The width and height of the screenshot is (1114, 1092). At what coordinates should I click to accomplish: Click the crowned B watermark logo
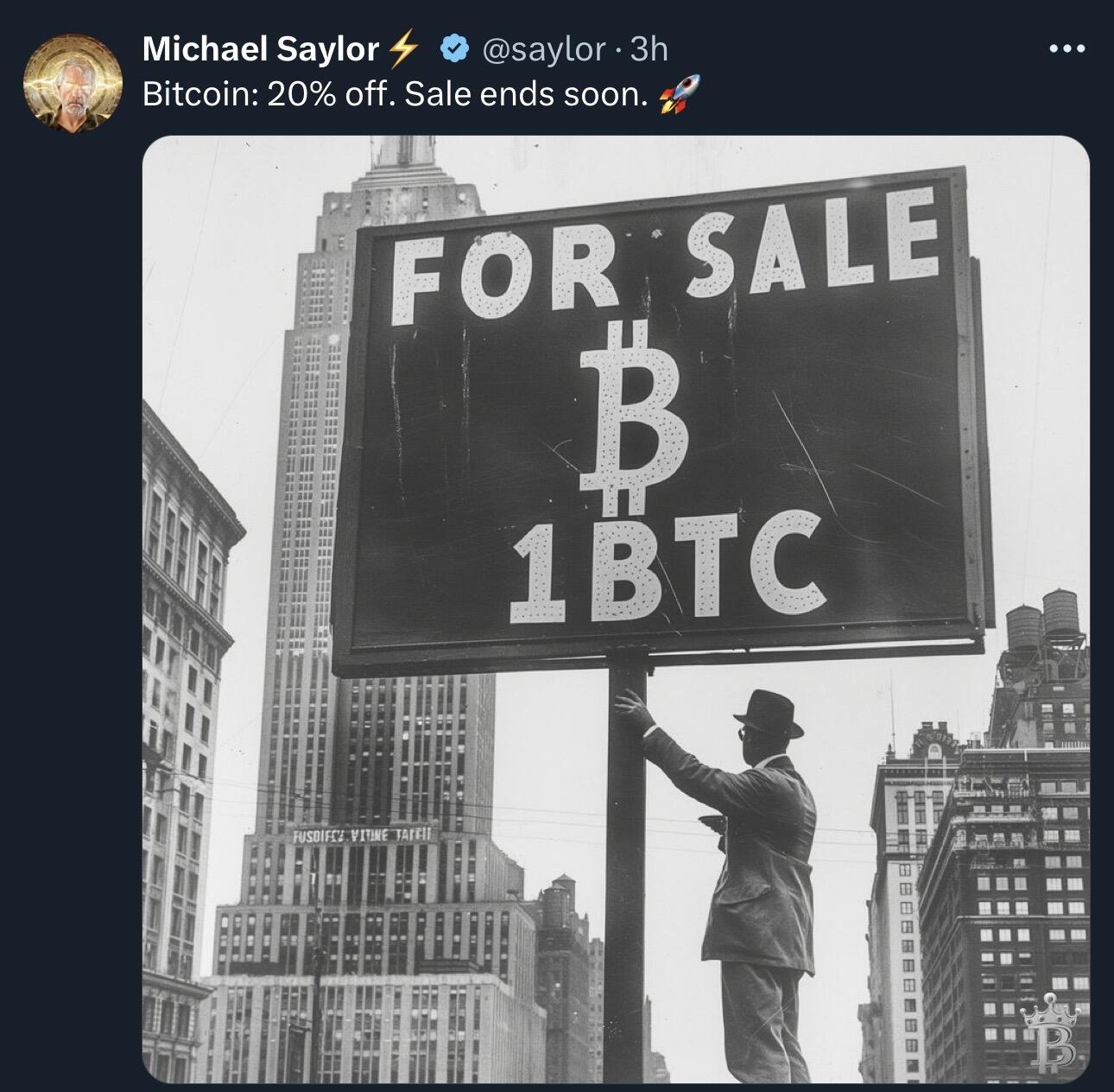[1050, 1033]
